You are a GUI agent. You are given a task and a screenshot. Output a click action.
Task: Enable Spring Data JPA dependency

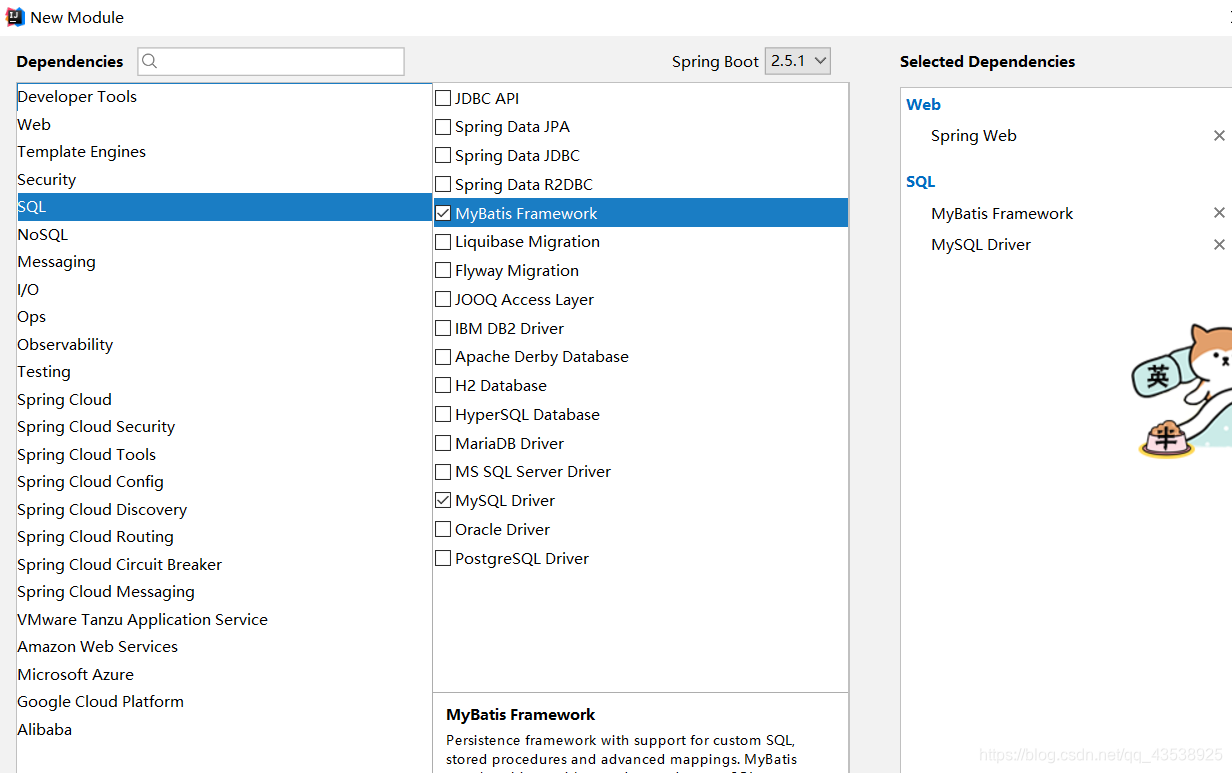pos(443,127)
